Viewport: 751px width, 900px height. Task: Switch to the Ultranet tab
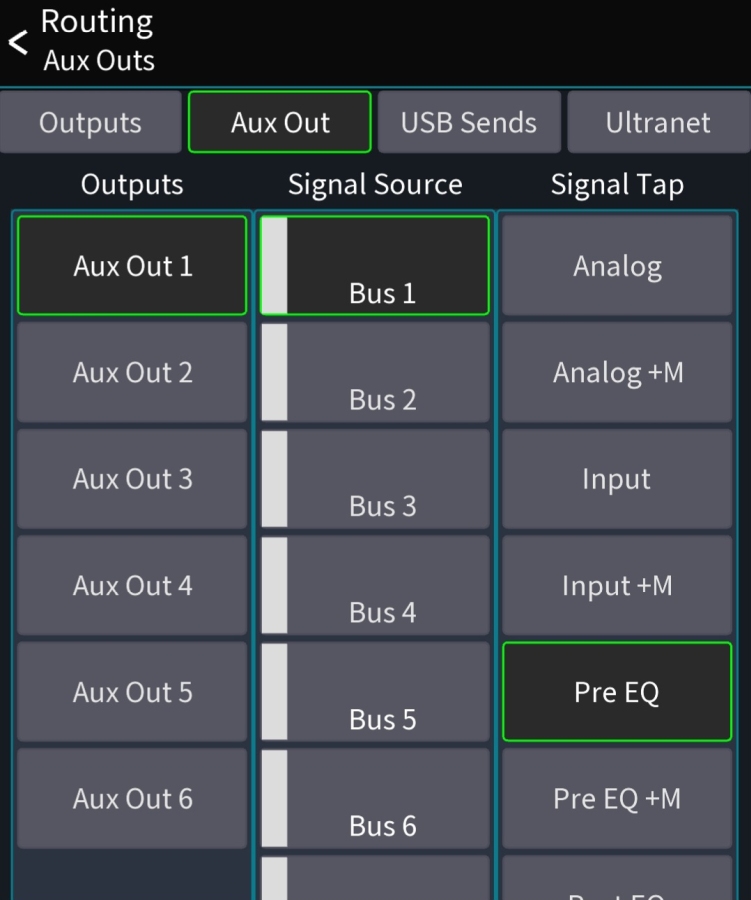(x=658, y=123)
